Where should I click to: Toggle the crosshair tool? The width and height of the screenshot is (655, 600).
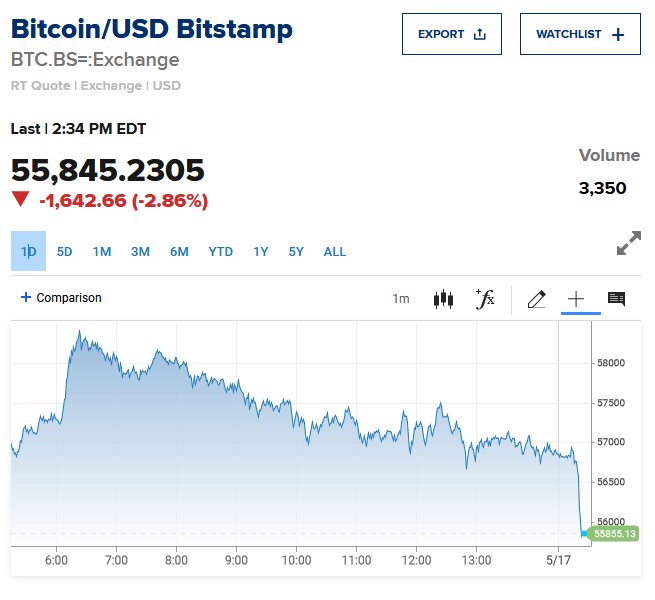pyautogui.click(x=576, y=299)
